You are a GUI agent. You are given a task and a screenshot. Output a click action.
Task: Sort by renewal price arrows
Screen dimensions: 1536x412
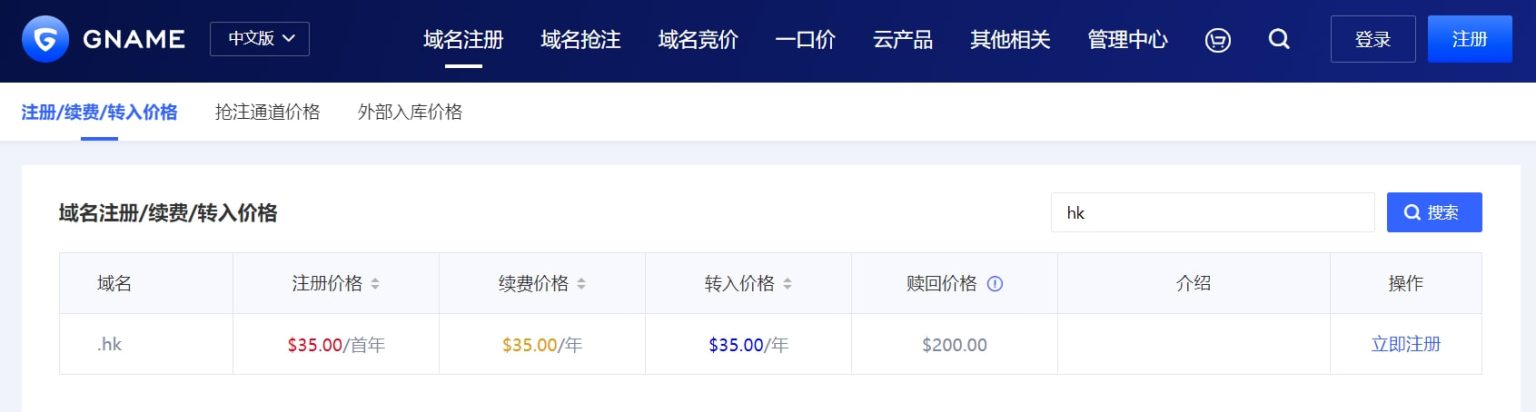[x=581, y=284]
